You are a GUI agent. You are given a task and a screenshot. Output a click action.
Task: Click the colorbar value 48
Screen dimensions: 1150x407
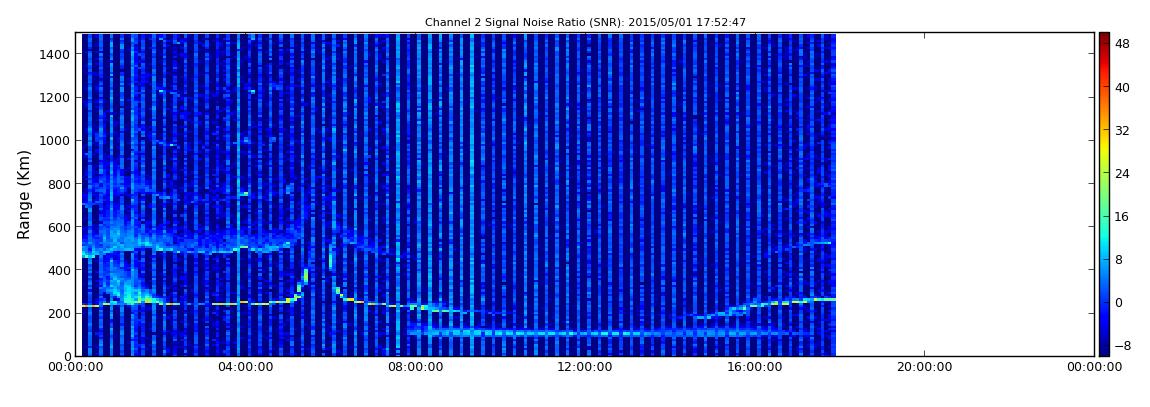(x=1122, y=44)
